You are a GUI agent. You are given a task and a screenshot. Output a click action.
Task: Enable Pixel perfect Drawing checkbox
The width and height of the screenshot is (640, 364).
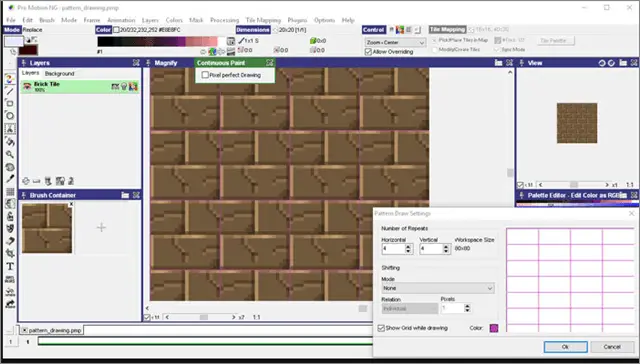point(205,75)
